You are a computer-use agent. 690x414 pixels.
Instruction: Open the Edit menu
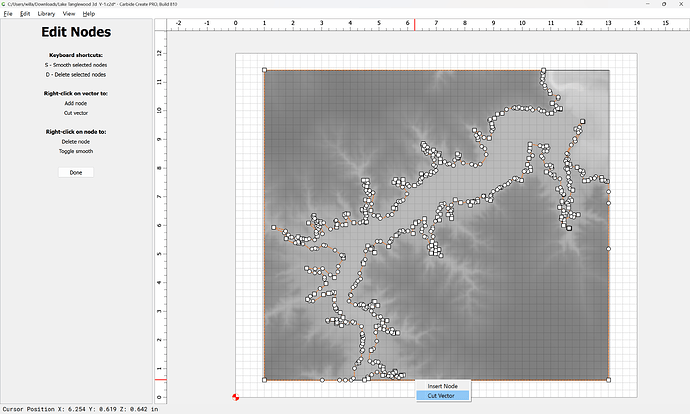(x=25, y=14)
